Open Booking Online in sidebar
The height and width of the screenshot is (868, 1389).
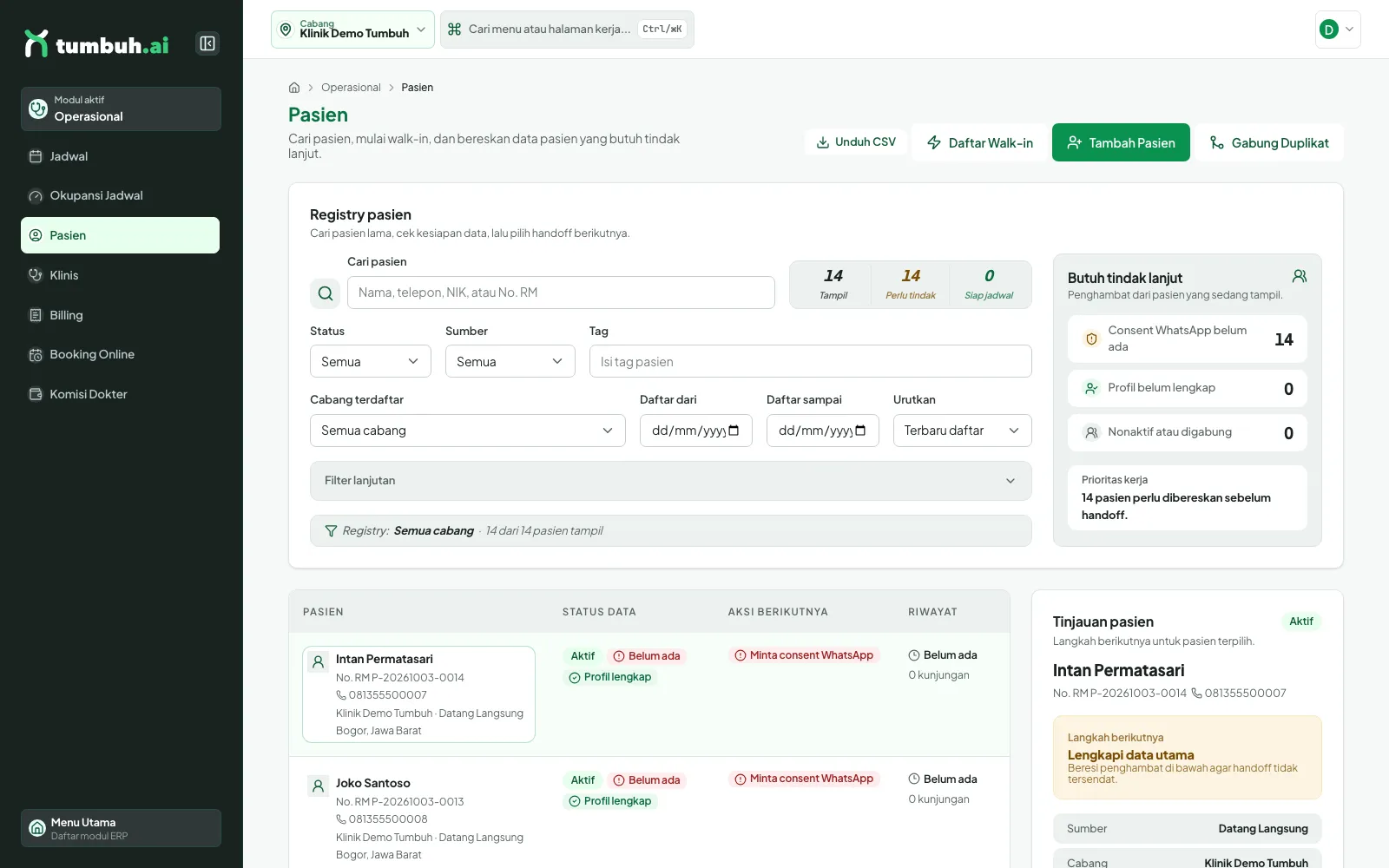[x=121, y=354]
